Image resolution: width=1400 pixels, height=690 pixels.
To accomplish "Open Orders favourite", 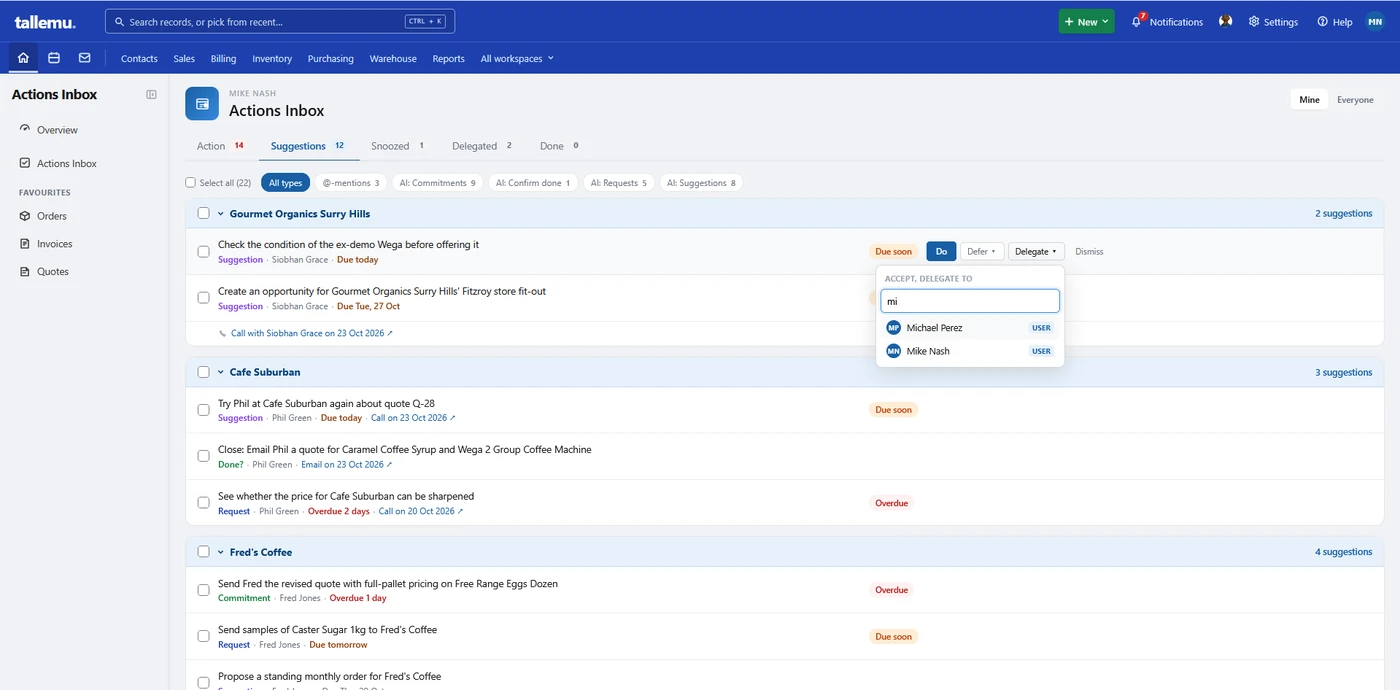I will pos(52,216).
